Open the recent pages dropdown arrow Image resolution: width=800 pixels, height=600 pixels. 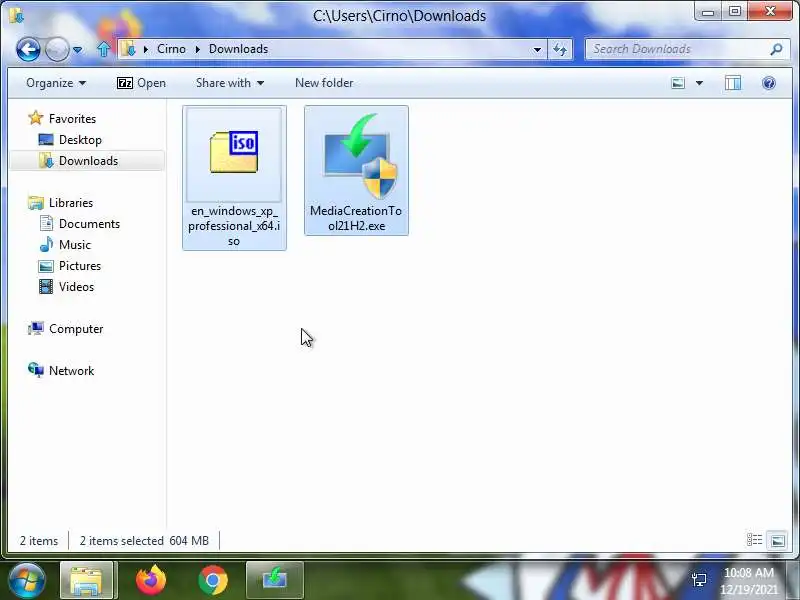(x=78, y=50)
